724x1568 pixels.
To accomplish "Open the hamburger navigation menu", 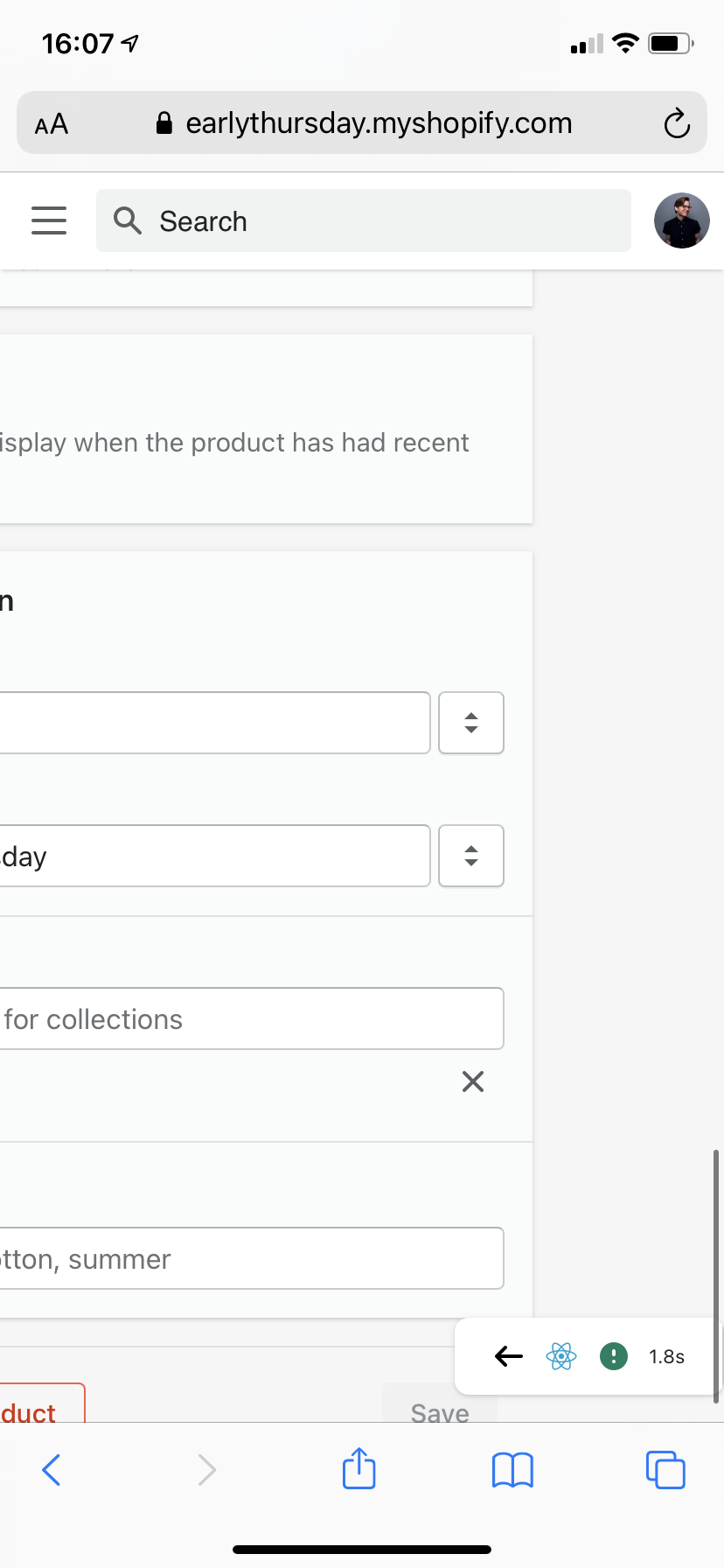I will click(x=49, y=220).
